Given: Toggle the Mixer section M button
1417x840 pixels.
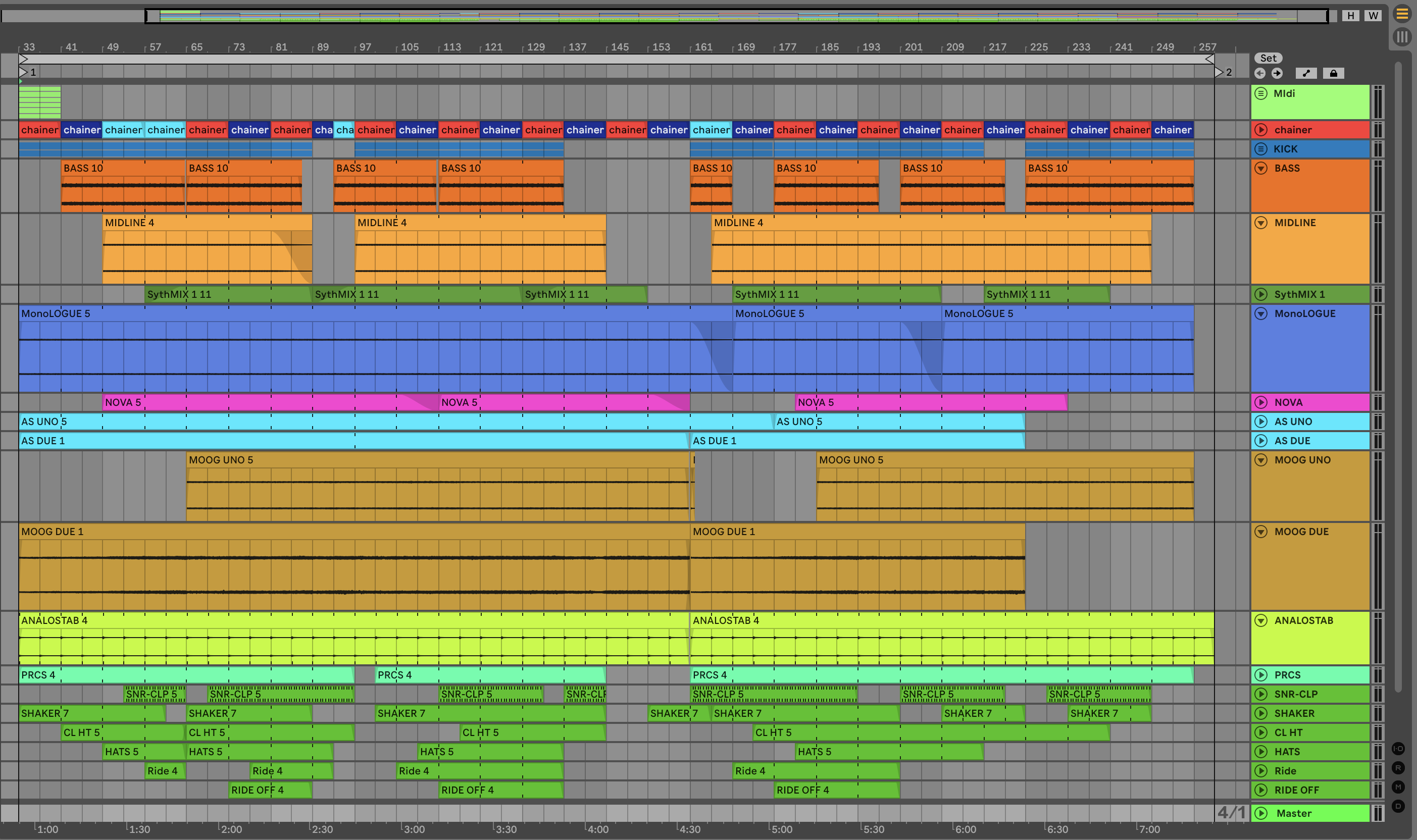Looking at the screenshot, I should tap(1398, 787).
